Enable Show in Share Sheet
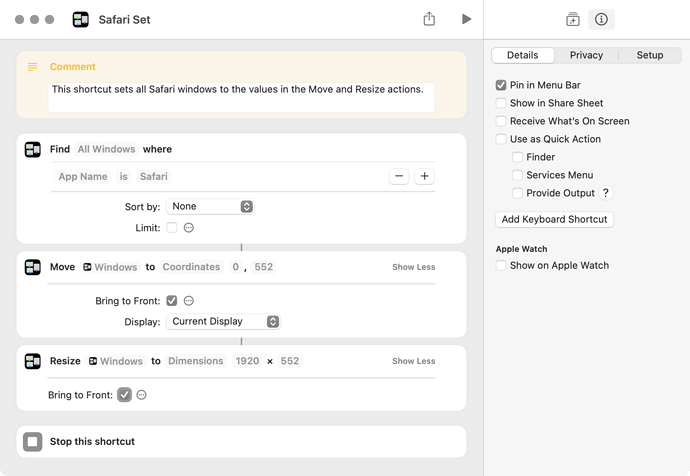The width and height of the screenshot is (690, 476). click(501, 103)
